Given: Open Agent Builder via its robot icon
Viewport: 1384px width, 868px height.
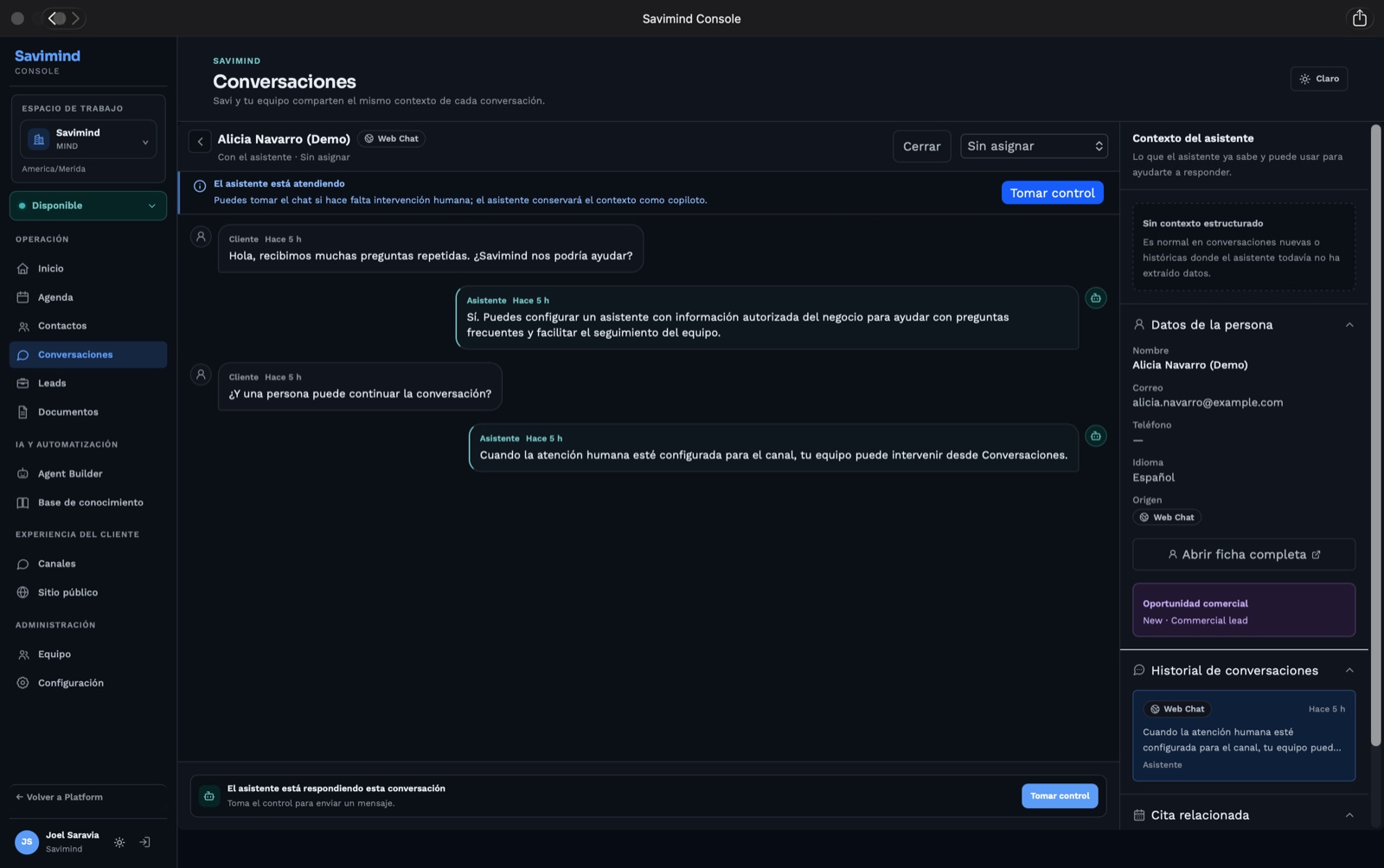Looking at the screenshot, I should pyautogui.click(x=23, y=474).
